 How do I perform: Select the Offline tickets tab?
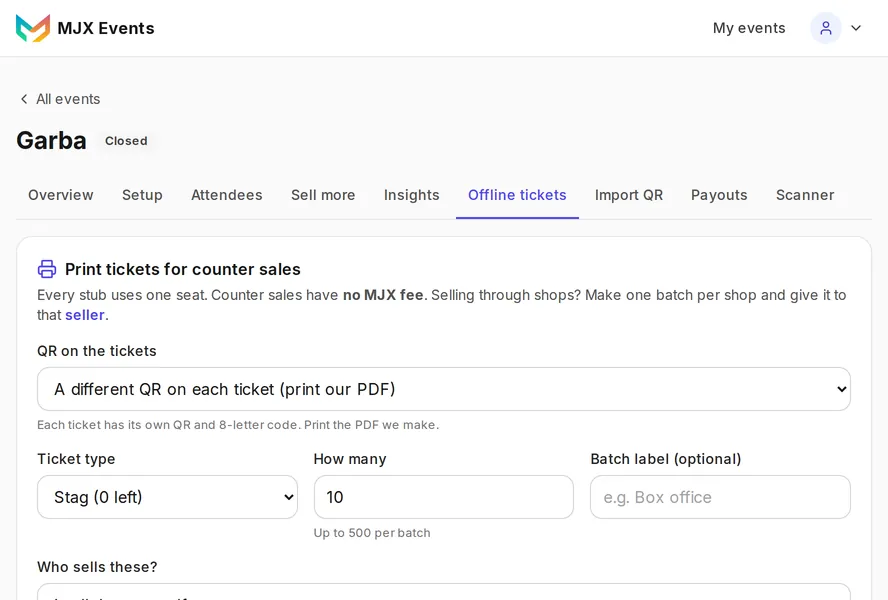[517, 195]
